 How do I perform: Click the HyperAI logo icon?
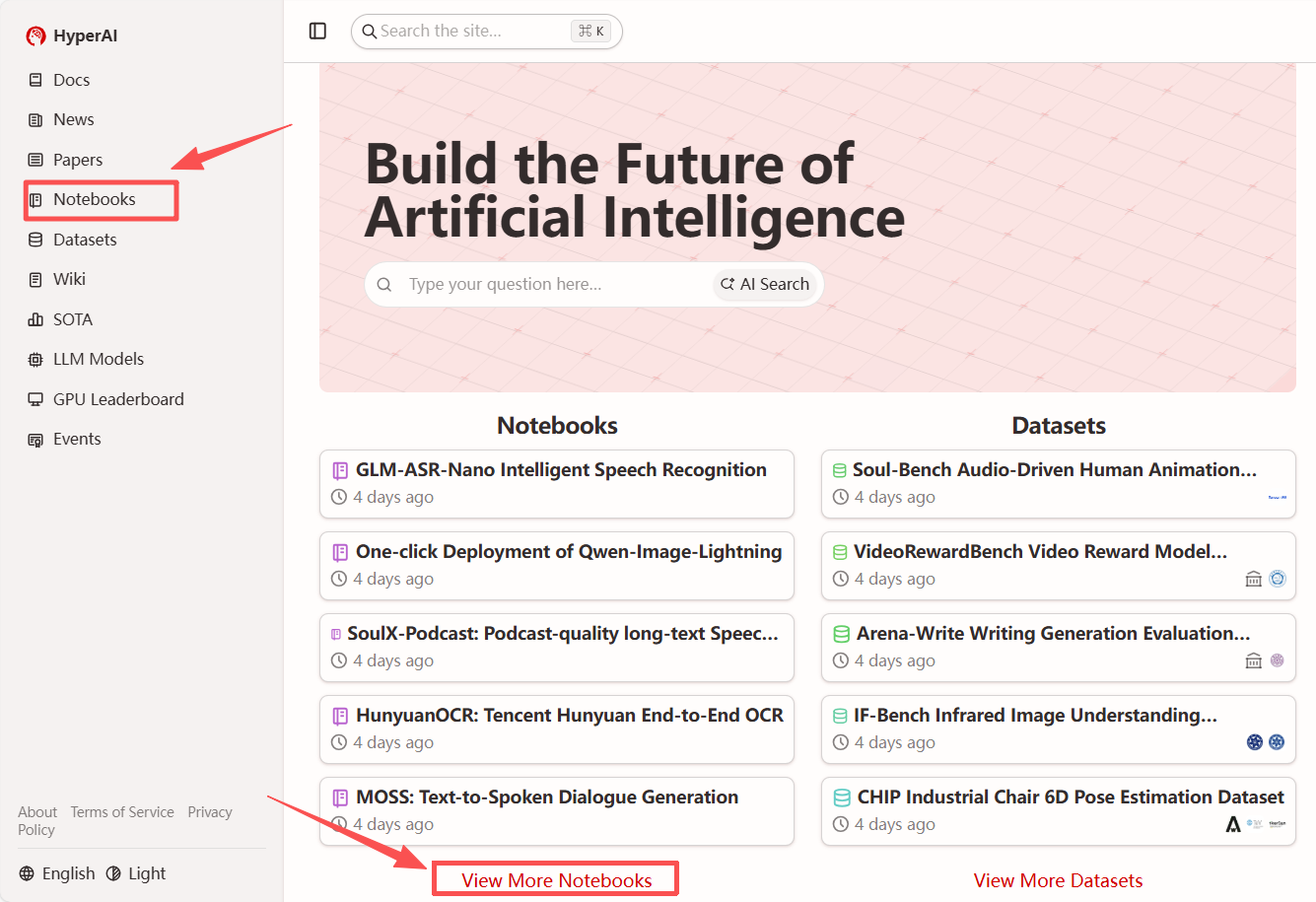(36, 36)
